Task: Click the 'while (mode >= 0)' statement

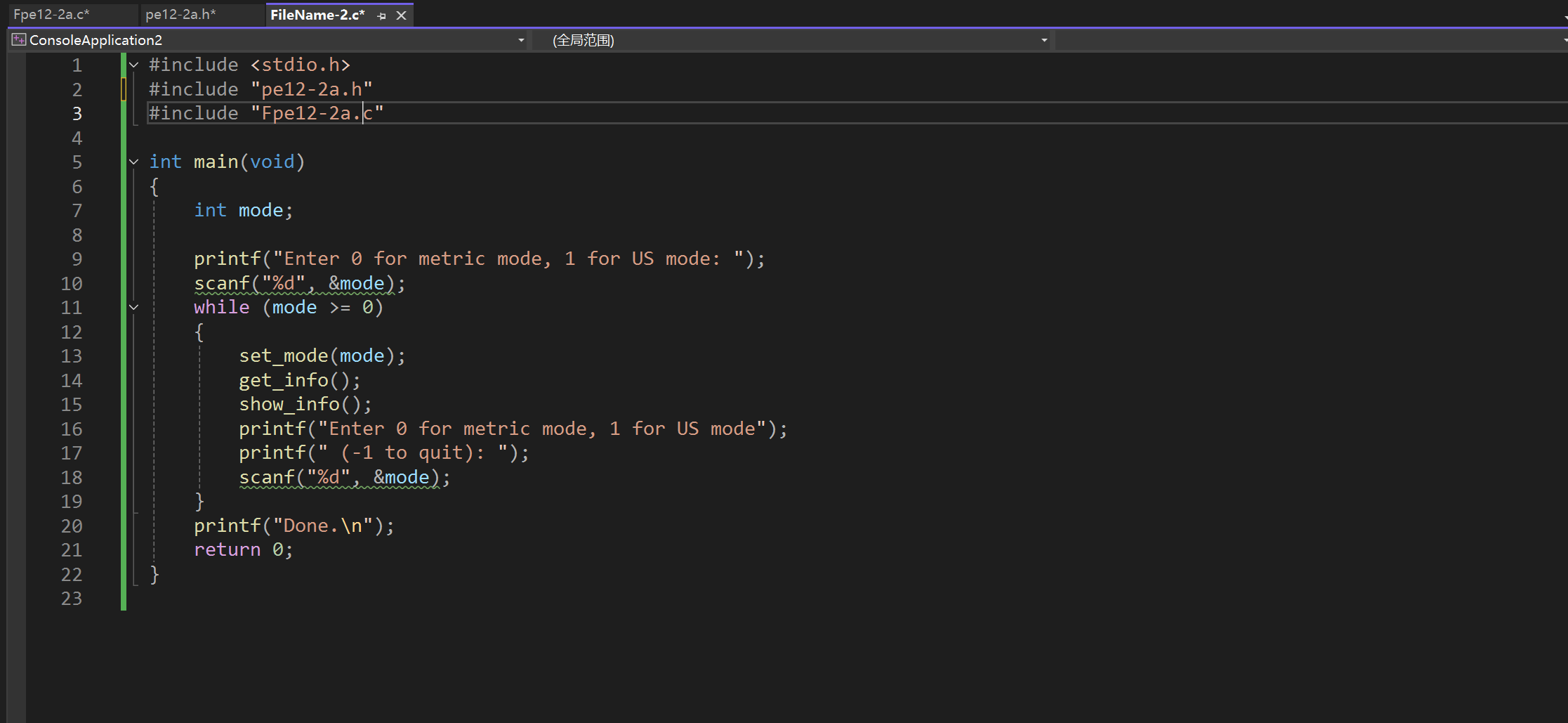Action: (x=289, y=307)
